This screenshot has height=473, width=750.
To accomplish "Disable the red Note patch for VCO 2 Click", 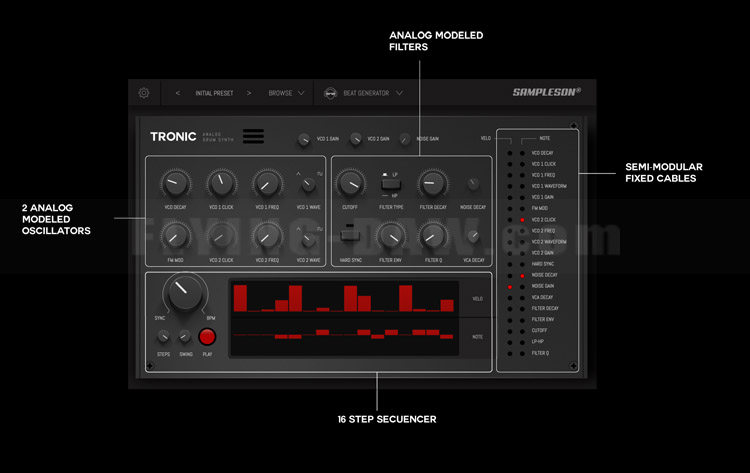I will [522, 220].
